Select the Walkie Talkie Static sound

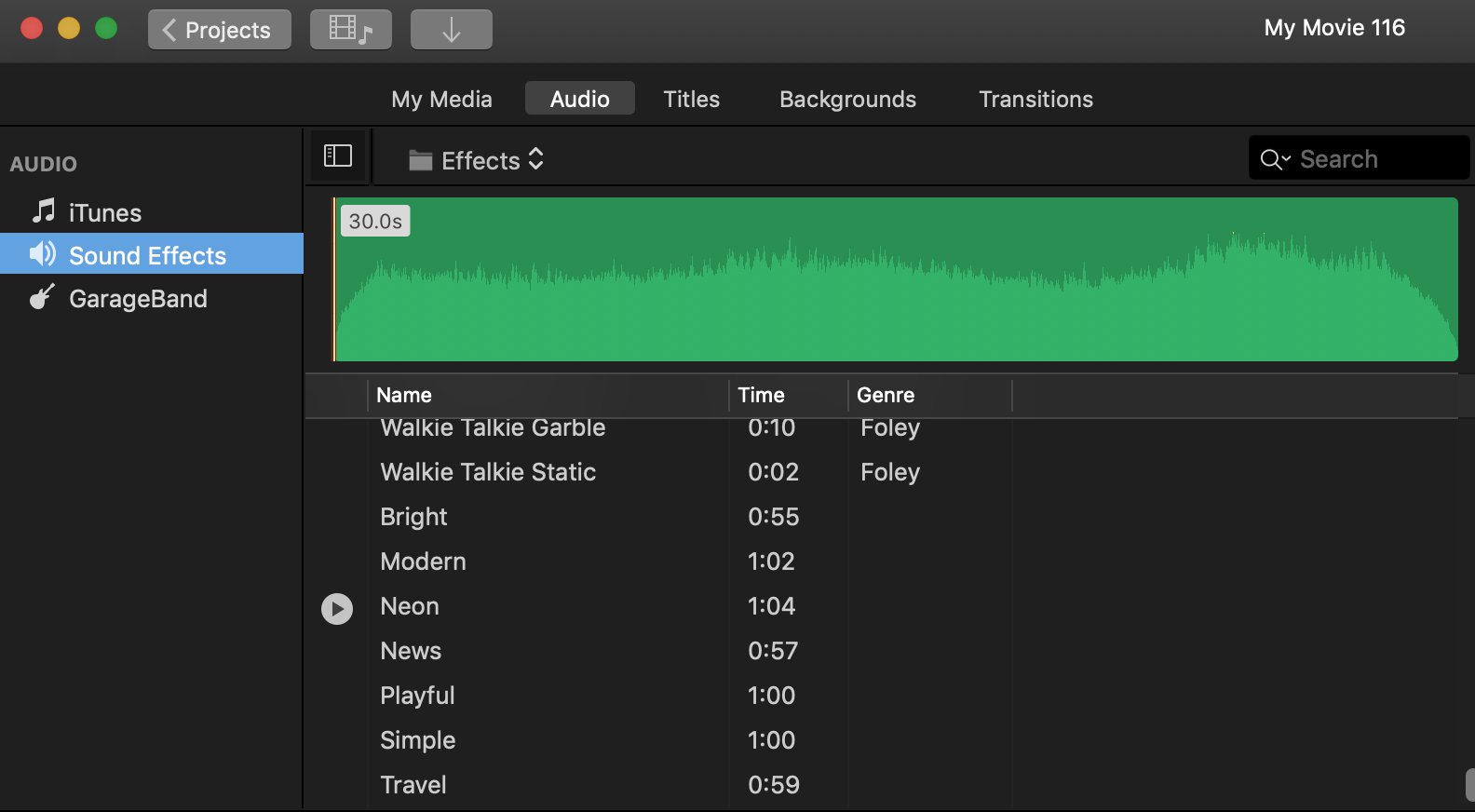(488, 472)
